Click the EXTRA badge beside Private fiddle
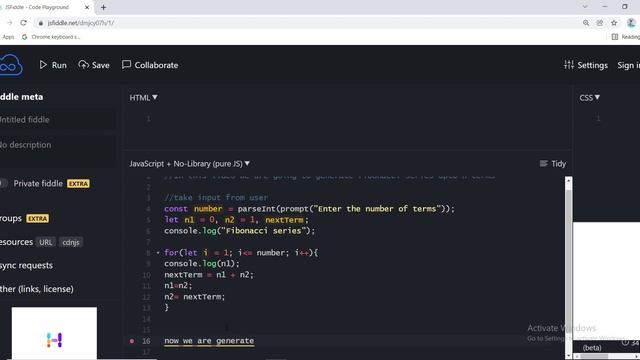The height and width of the screenshot is (360, 640). (78, 184)
